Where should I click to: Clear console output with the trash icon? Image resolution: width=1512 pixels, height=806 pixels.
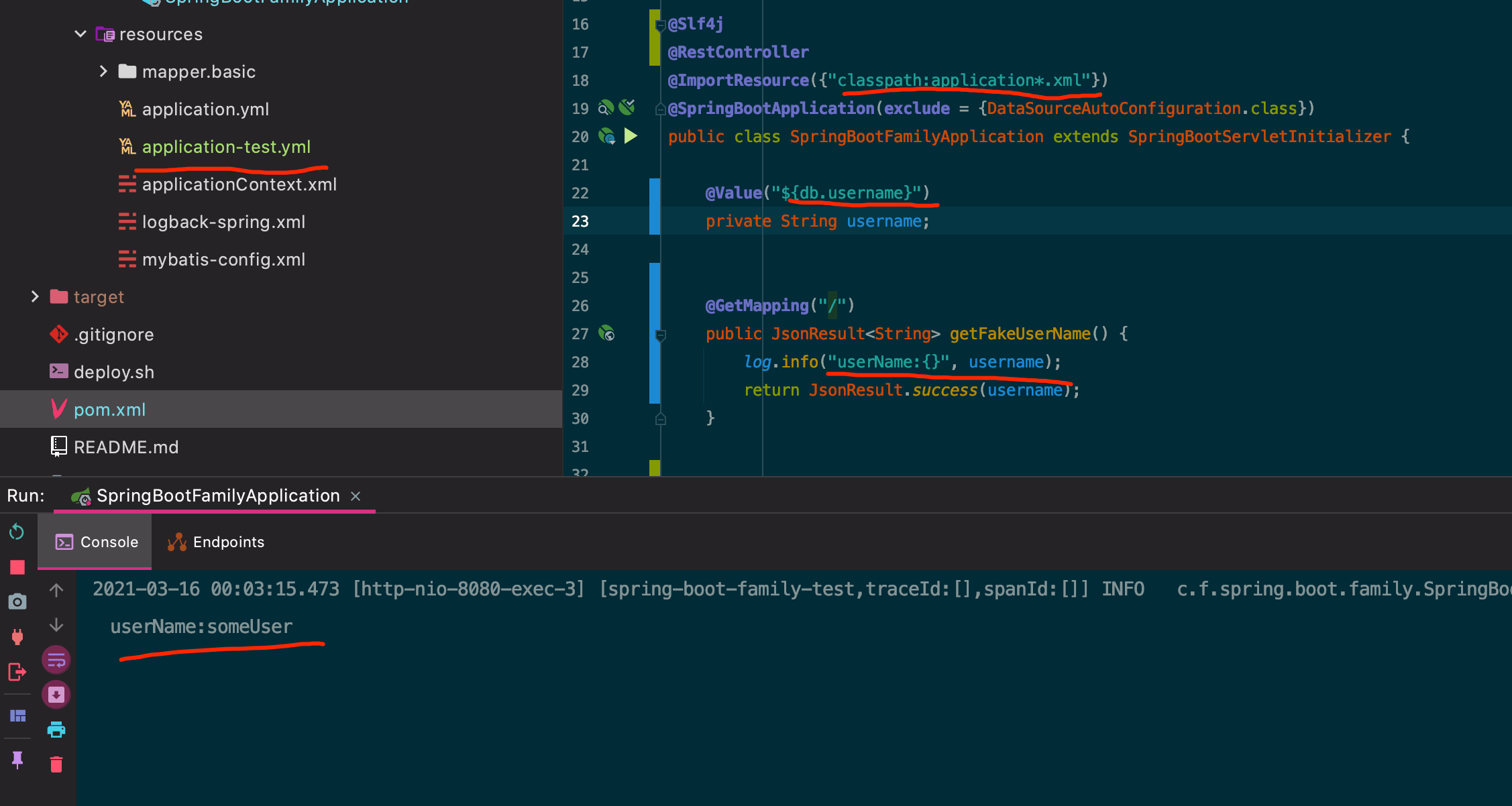coord(56,764)
